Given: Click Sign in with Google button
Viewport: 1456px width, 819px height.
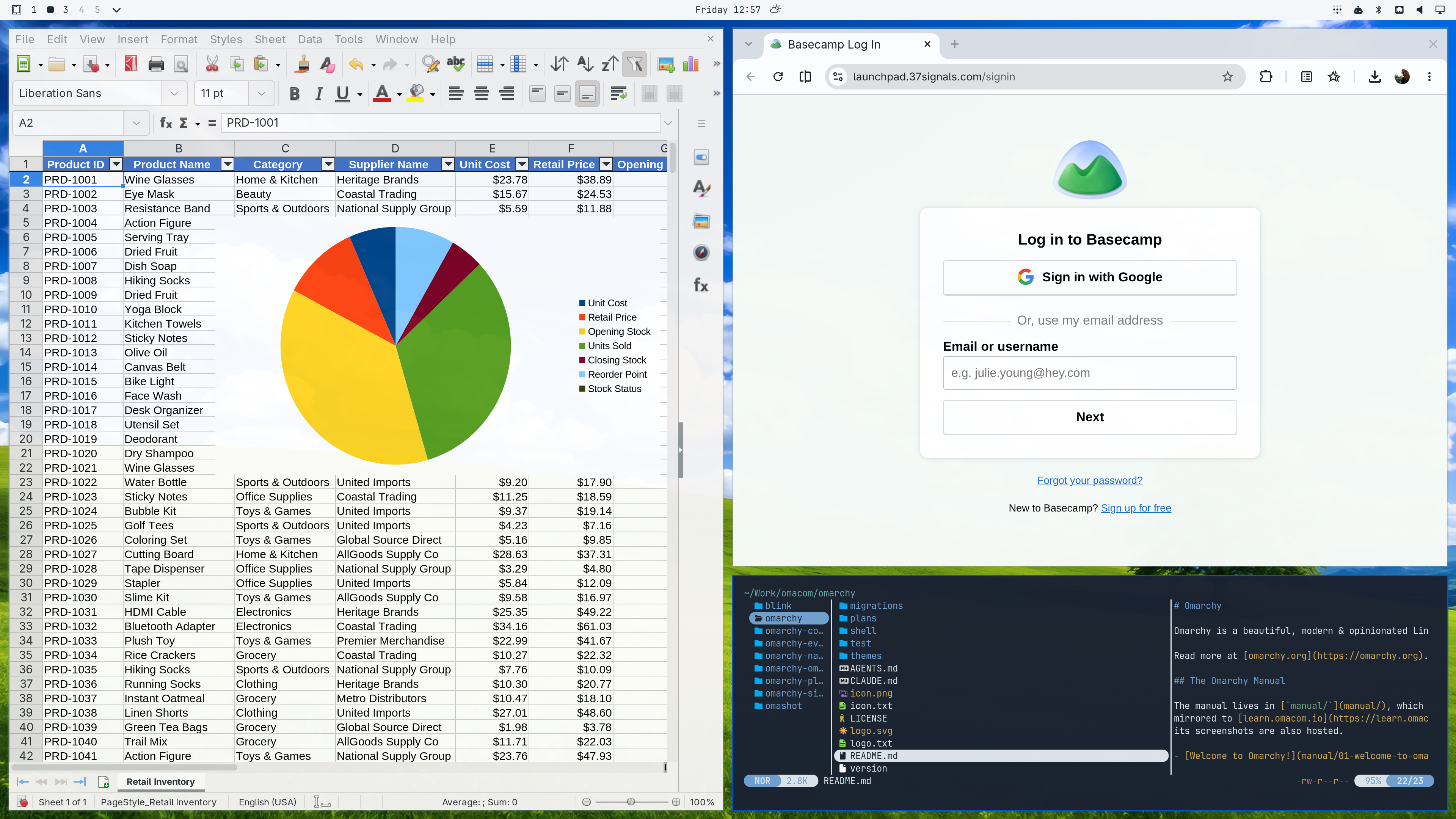Looking at the screenshot, I should [x=1089, y=277].
